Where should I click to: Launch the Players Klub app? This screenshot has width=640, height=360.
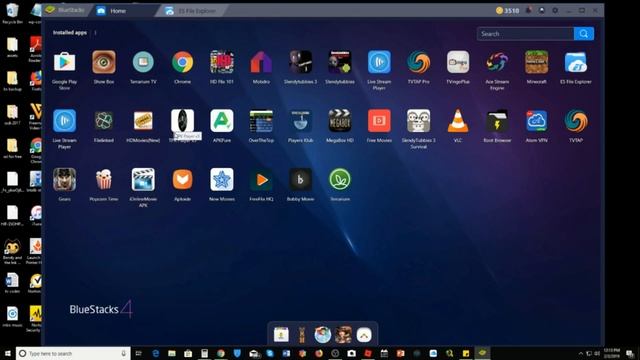click(x=300, y=121)
